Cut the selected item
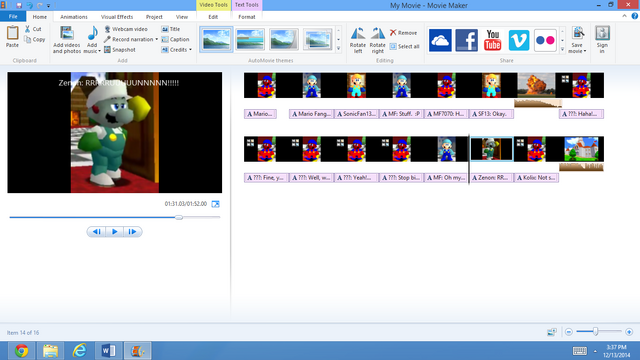640x360 pixels. pos(33,29)
